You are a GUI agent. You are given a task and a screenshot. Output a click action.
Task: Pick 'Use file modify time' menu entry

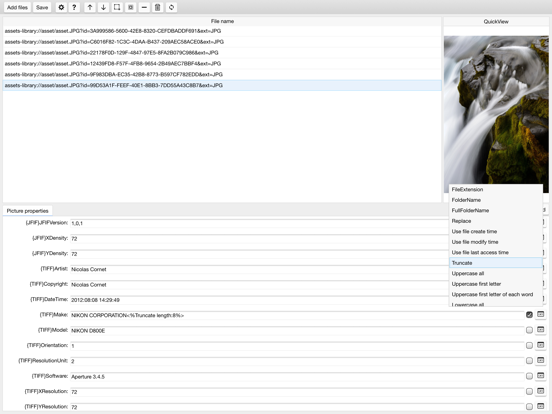click(496, 242)
